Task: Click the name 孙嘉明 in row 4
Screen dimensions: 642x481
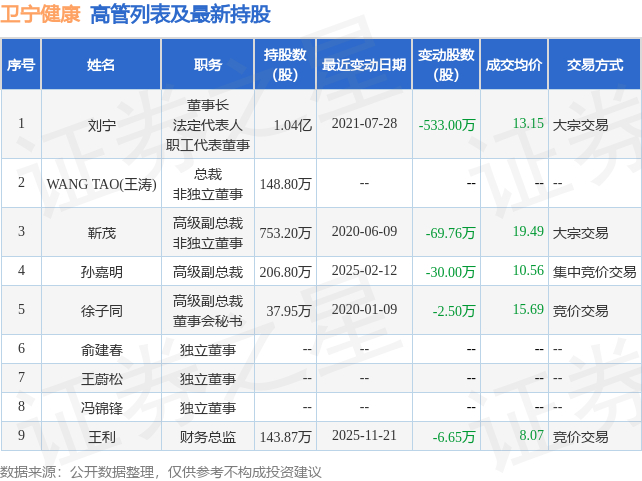Action: [102, 271]
